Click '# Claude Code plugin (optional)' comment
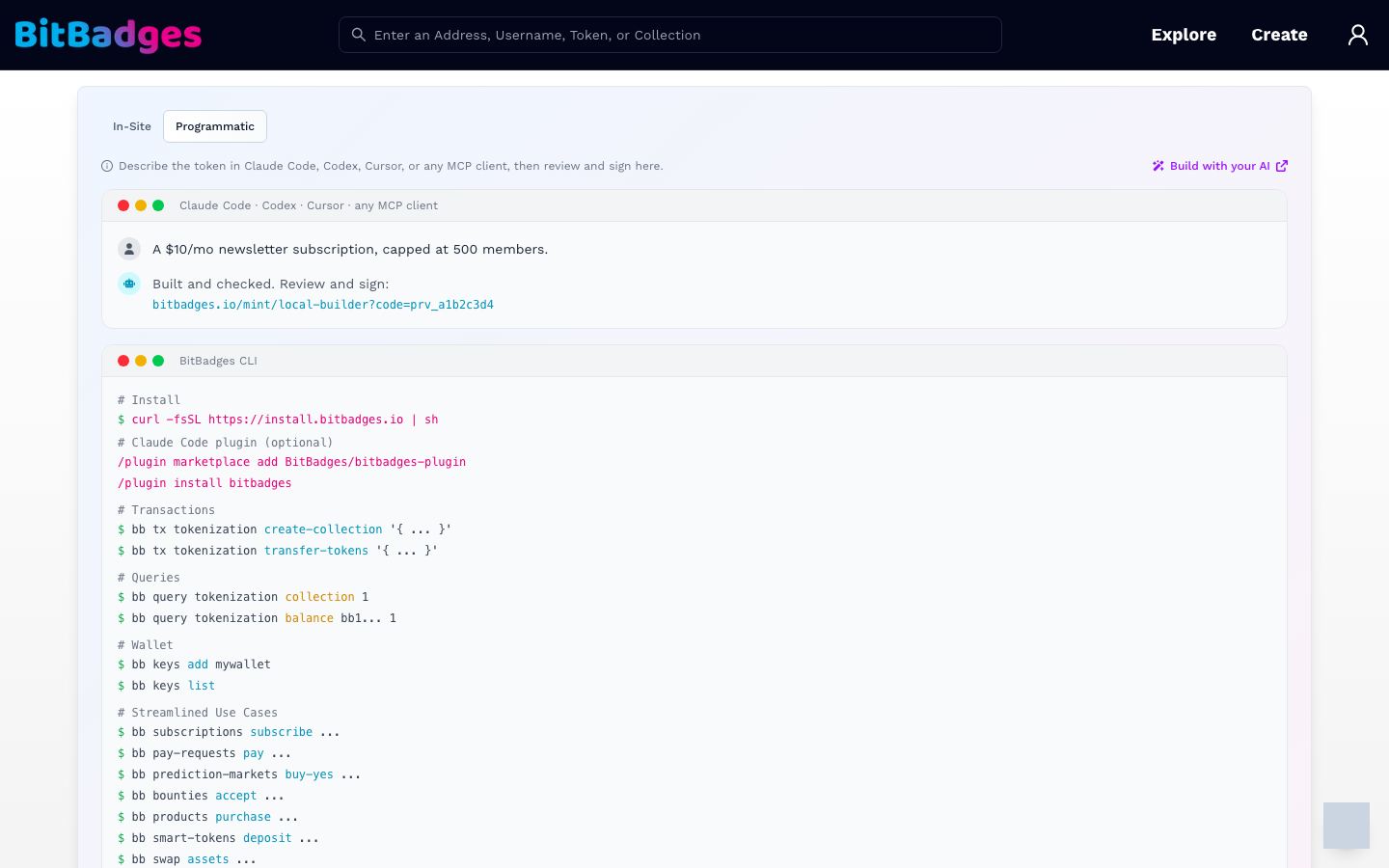 pyautogui.click(x=226, y=443)
